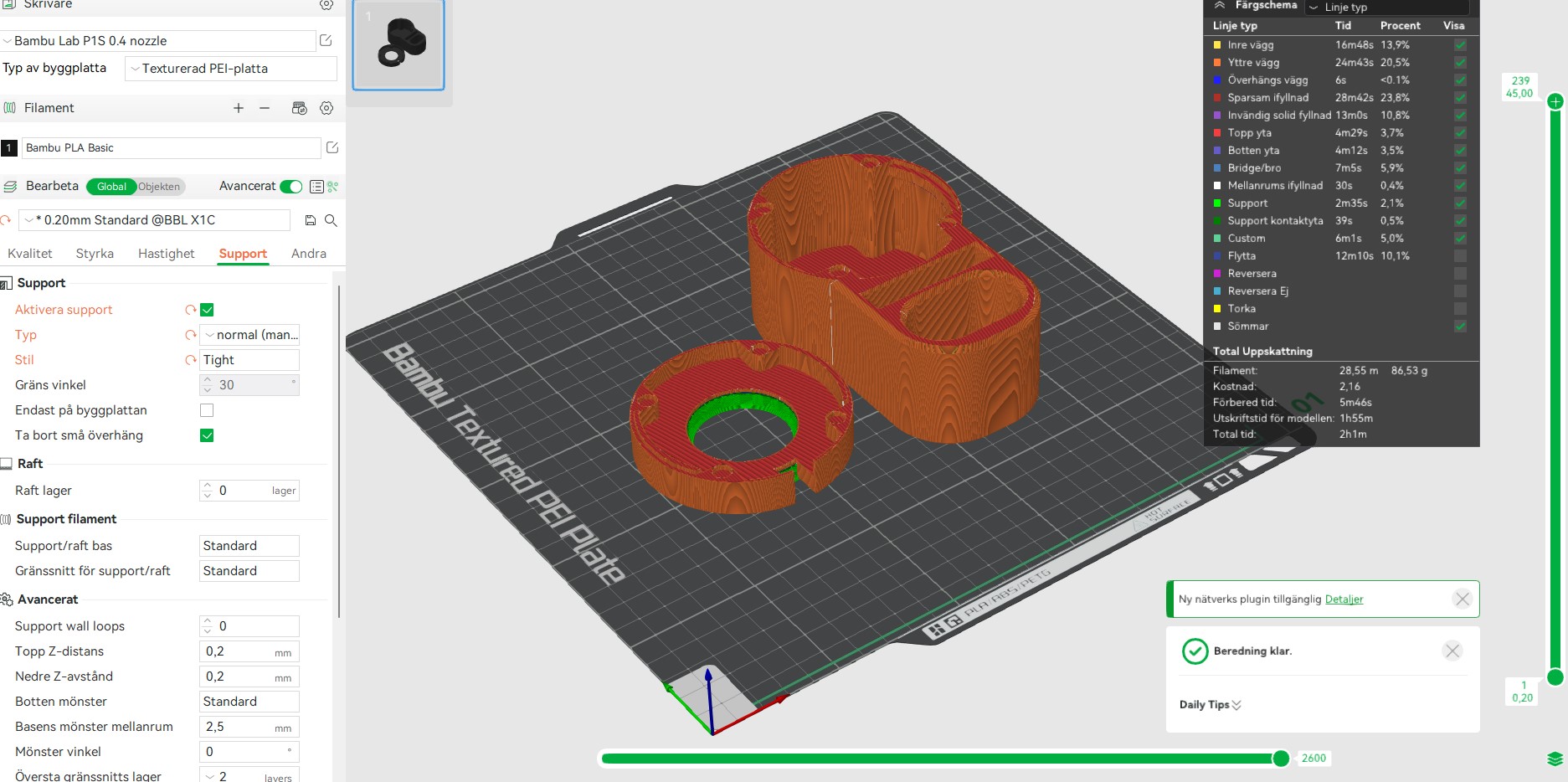This screenshot has width=1568, height=782.
Task: Add a filament with plus icon
Action: click(239, 108)
